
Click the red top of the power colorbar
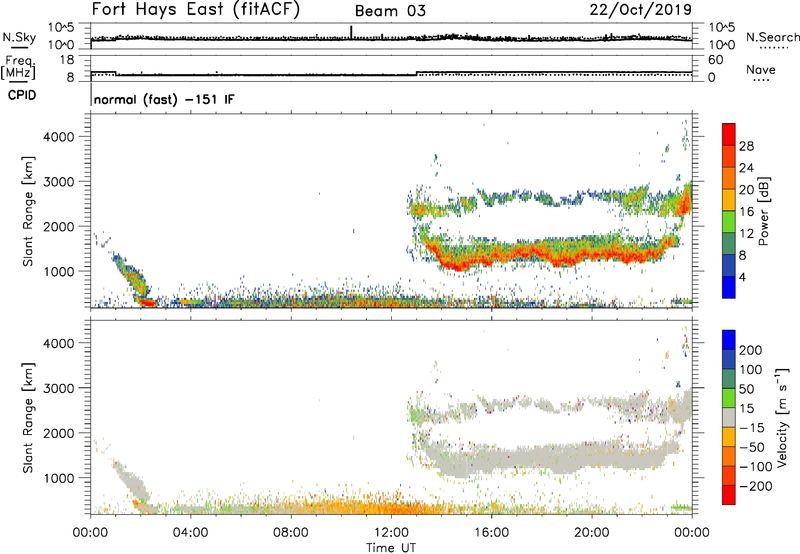(729, 134)
